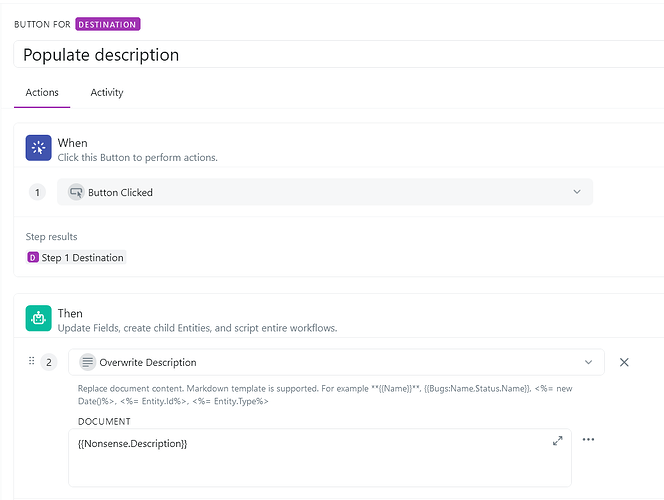Click the green Then robot icon
The image size is (664, 500).
39,318
